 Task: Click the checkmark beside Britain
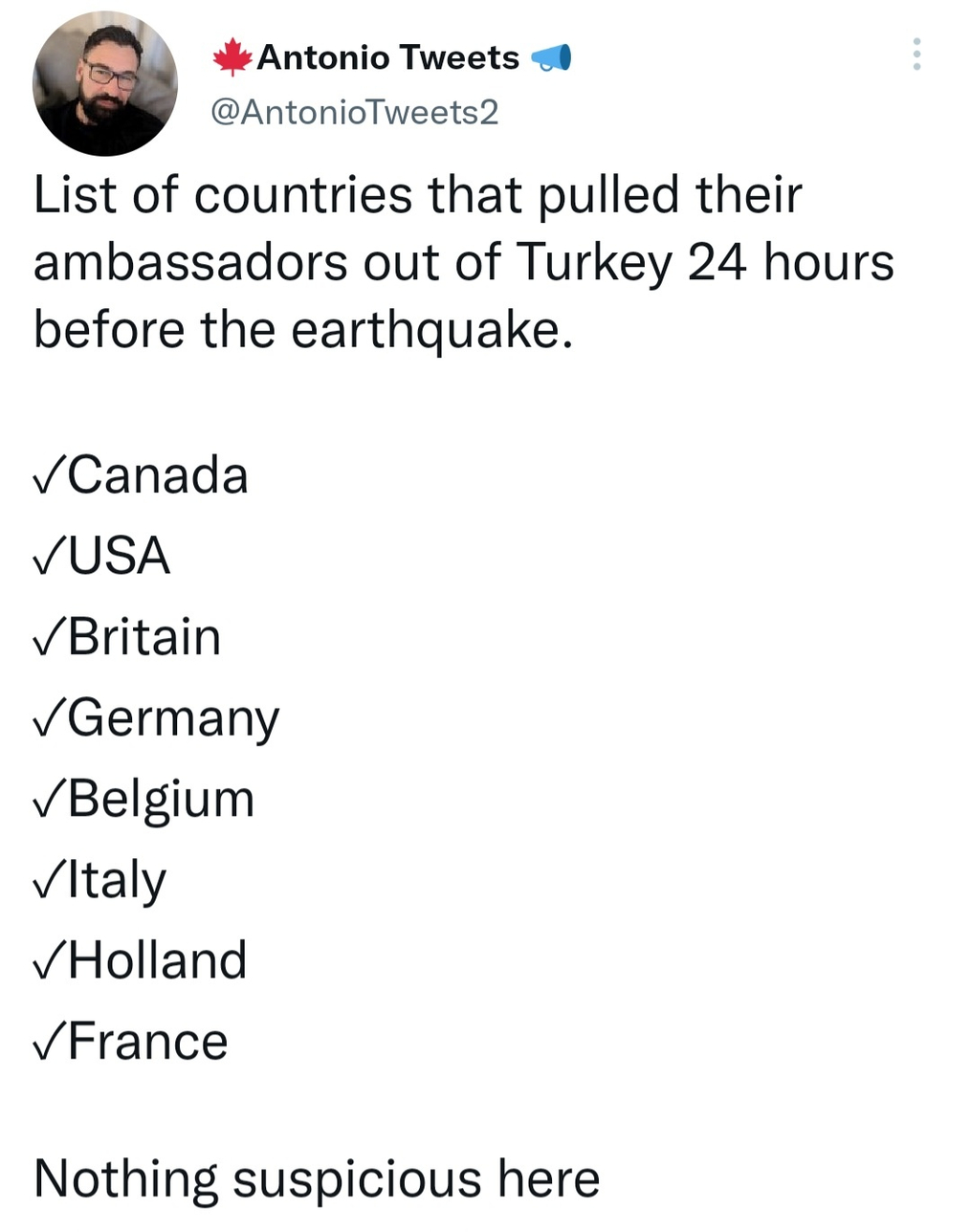49,637
